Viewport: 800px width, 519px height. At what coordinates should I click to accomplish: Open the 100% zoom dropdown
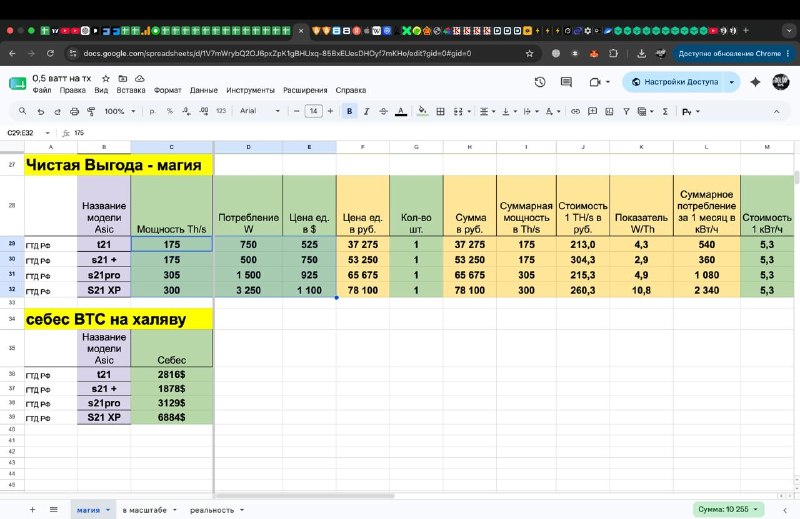pyautogui.click(x=120, y=111)
